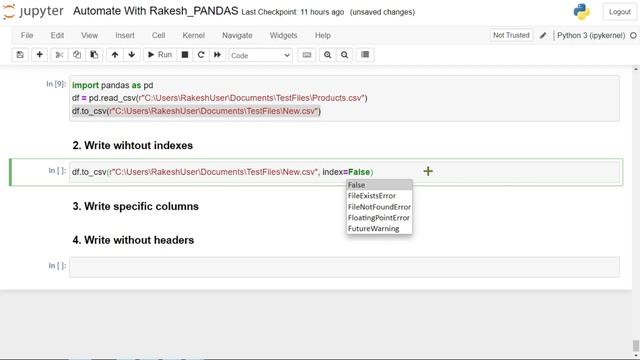Click the Not Trusted button

click(x=511, y=36)
